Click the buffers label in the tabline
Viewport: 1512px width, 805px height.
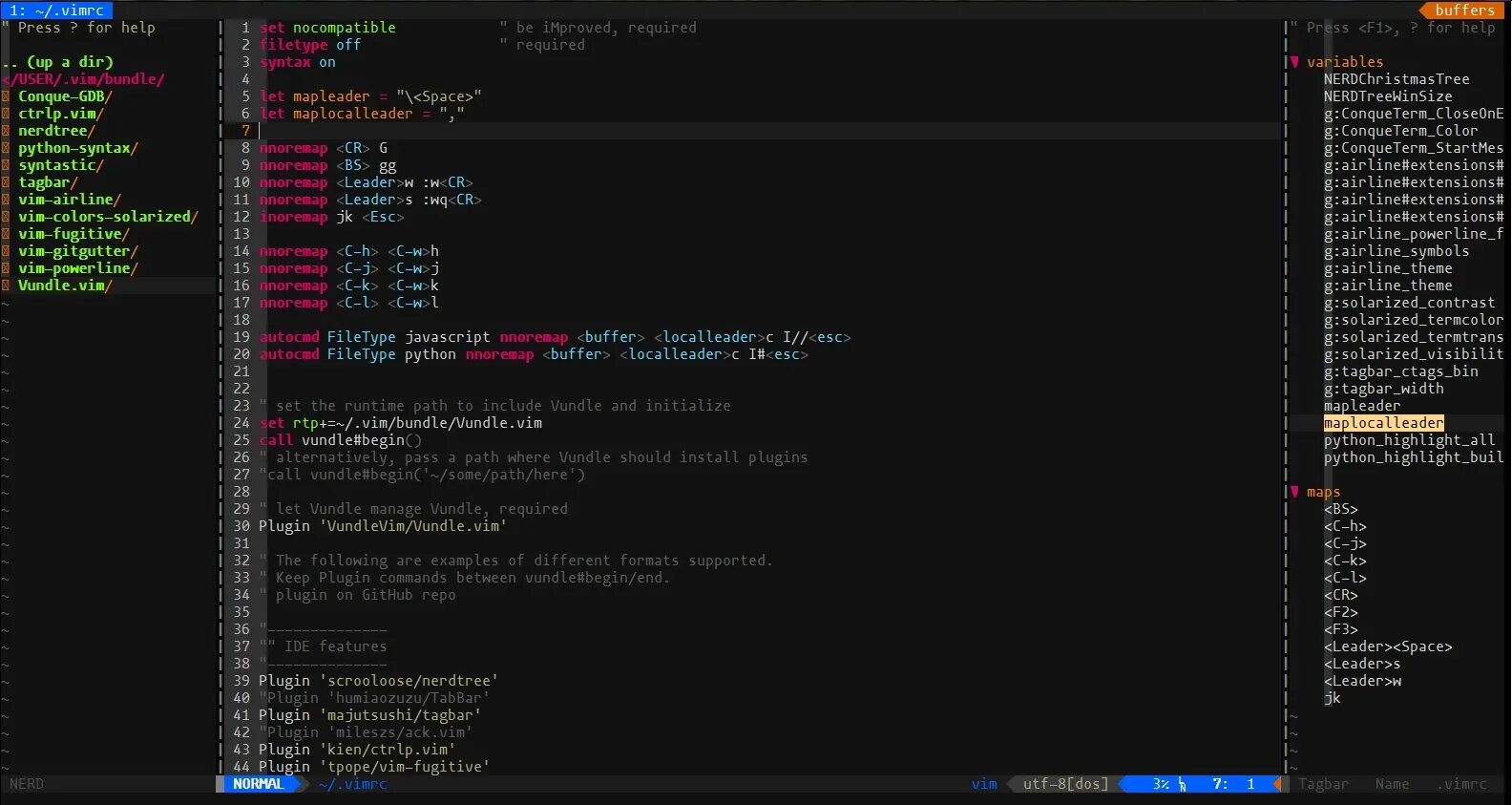click(1464, 11)
